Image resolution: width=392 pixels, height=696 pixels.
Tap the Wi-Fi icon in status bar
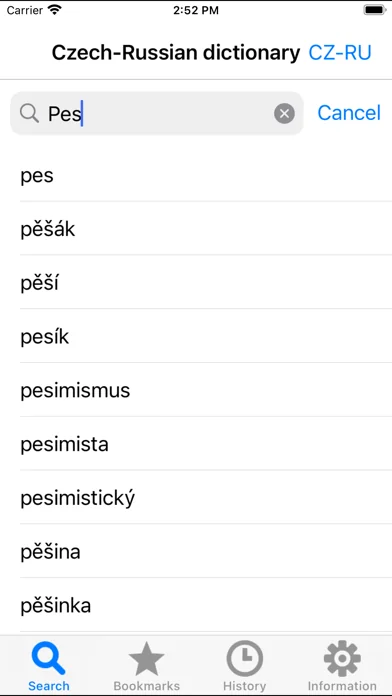[55, 10]
